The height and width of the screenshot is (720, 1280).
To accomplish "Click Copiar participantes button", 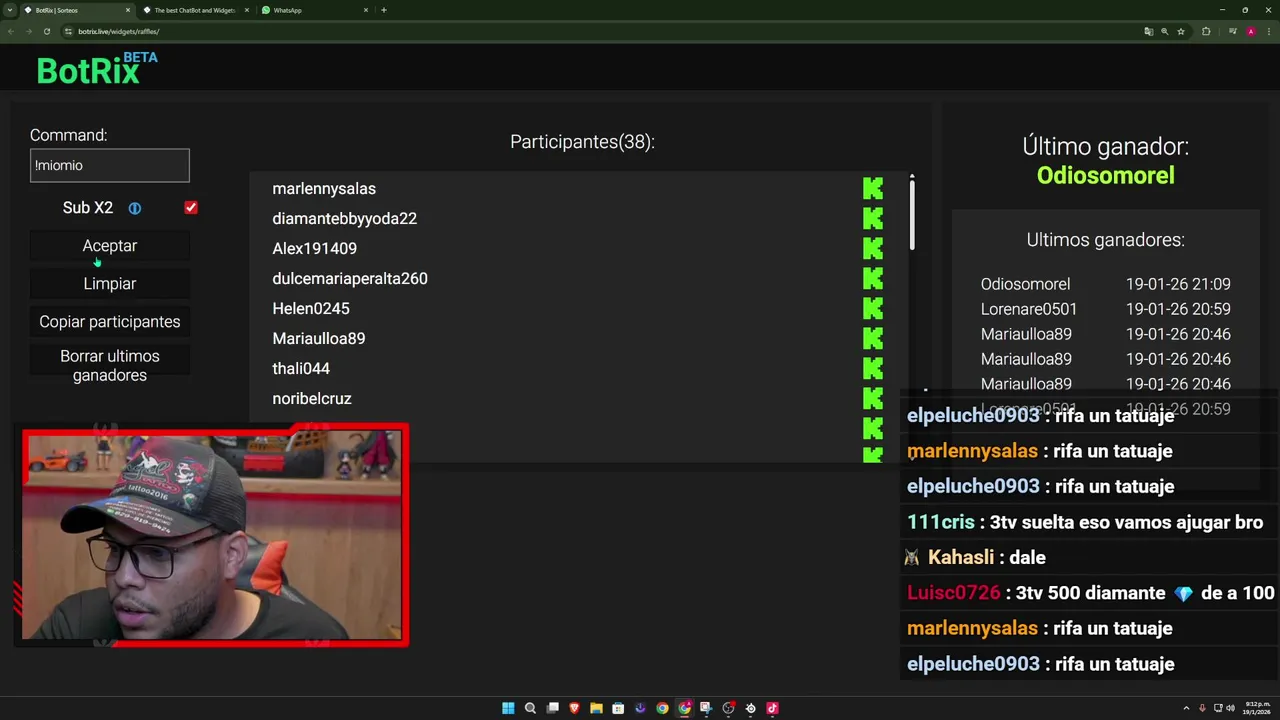I will click(110, 322).
